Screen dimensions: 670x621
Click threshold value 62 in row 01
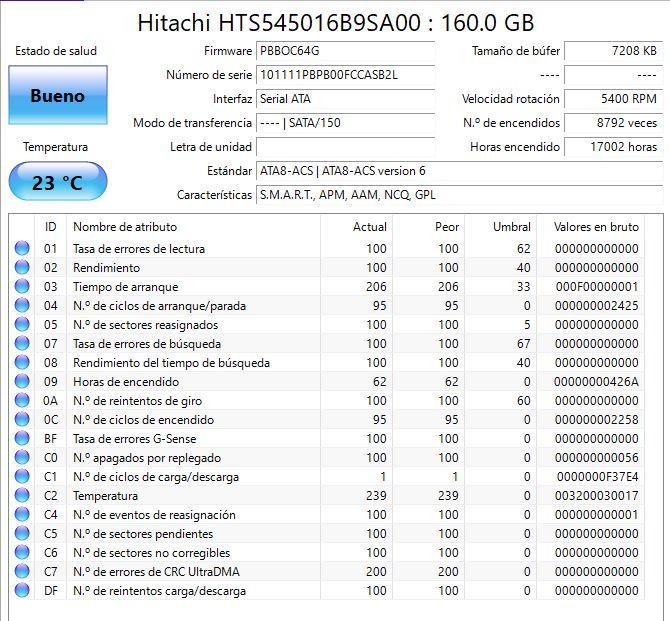click(x=523, y=249)
